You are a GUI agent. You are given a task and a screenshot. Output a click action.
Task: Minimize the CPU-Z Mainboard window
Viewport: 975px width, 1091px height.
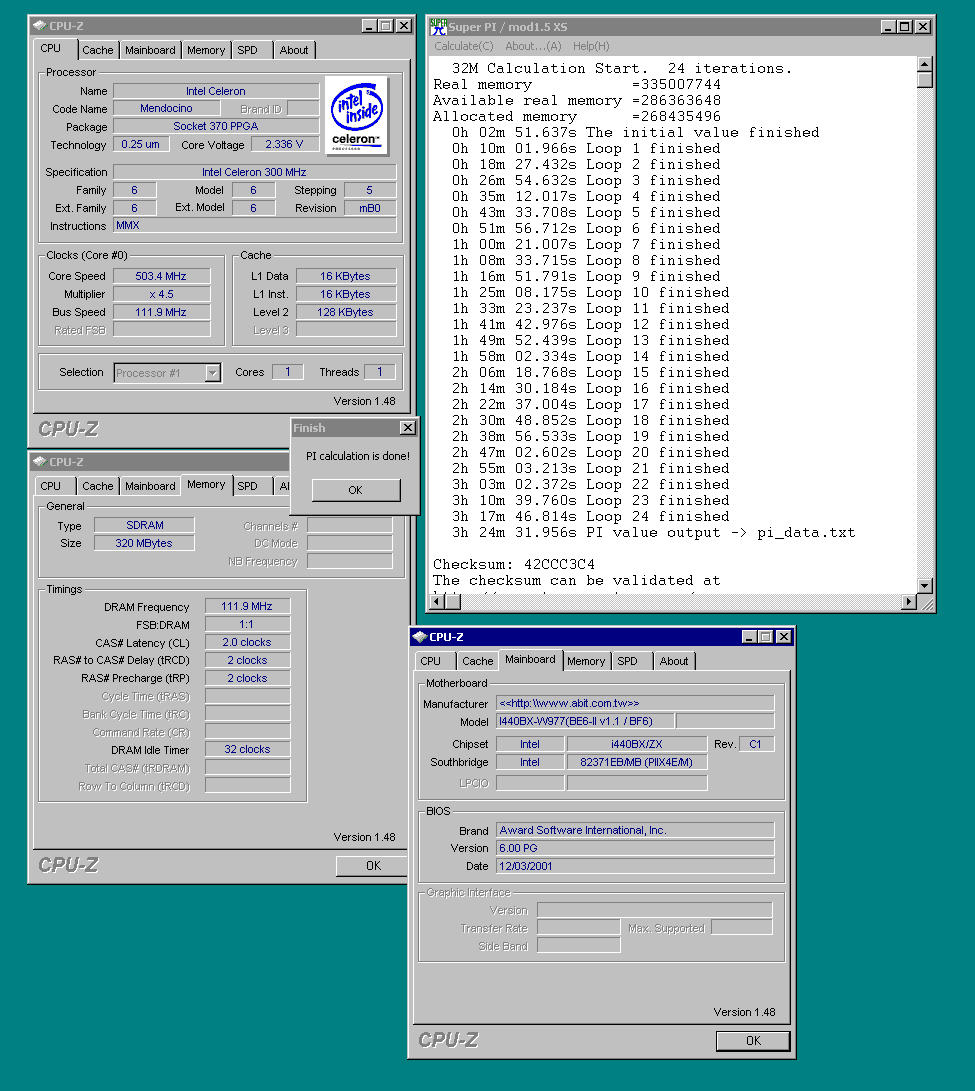coord(750,637)
